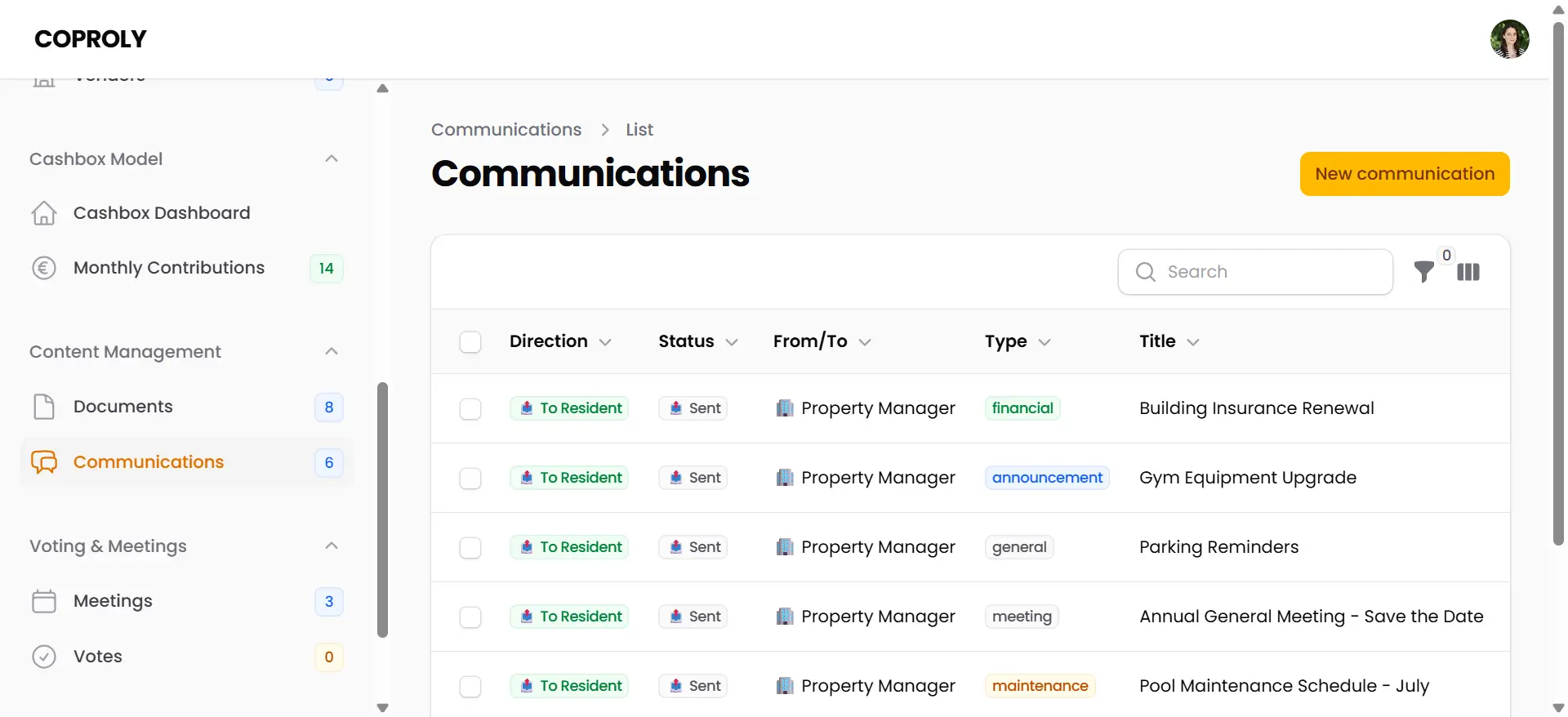Screen dimensions: 1568x717
Task: Click sidebar scrollbar thumb
Action: pos(382,510)
